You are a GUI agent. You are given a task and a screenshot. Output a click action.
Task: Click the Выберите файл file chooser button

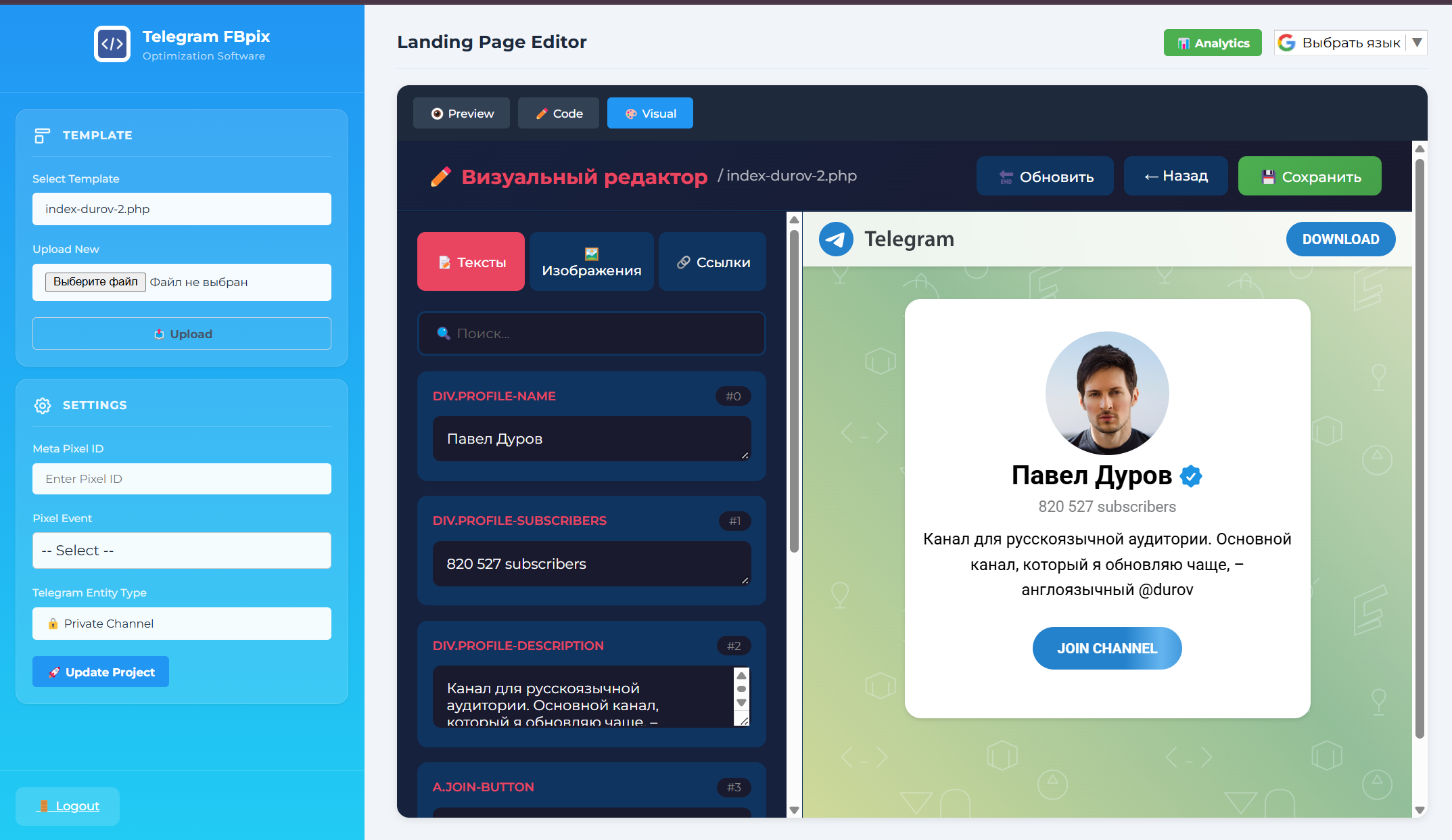[95, 282]
